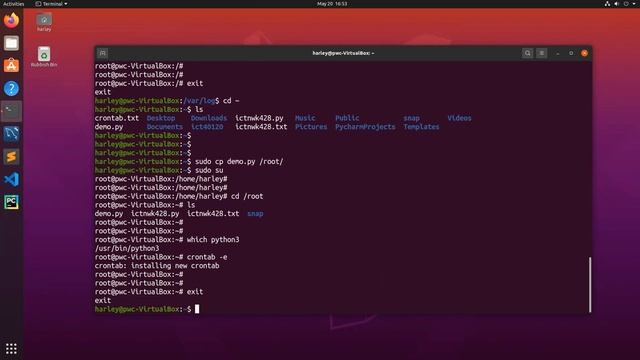Open the Files manager in dock

(x=11, y=43)
